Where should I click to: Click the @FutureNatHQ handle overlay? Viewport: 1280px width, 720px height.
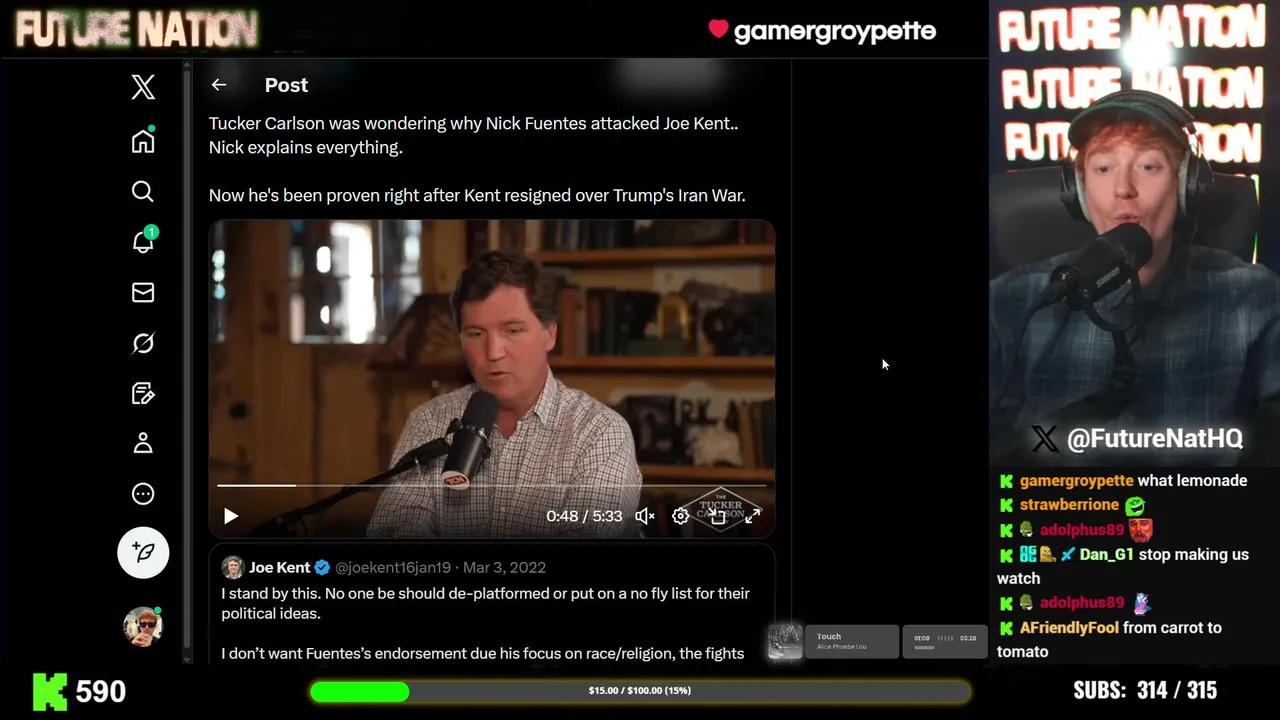click(1136, 438)
